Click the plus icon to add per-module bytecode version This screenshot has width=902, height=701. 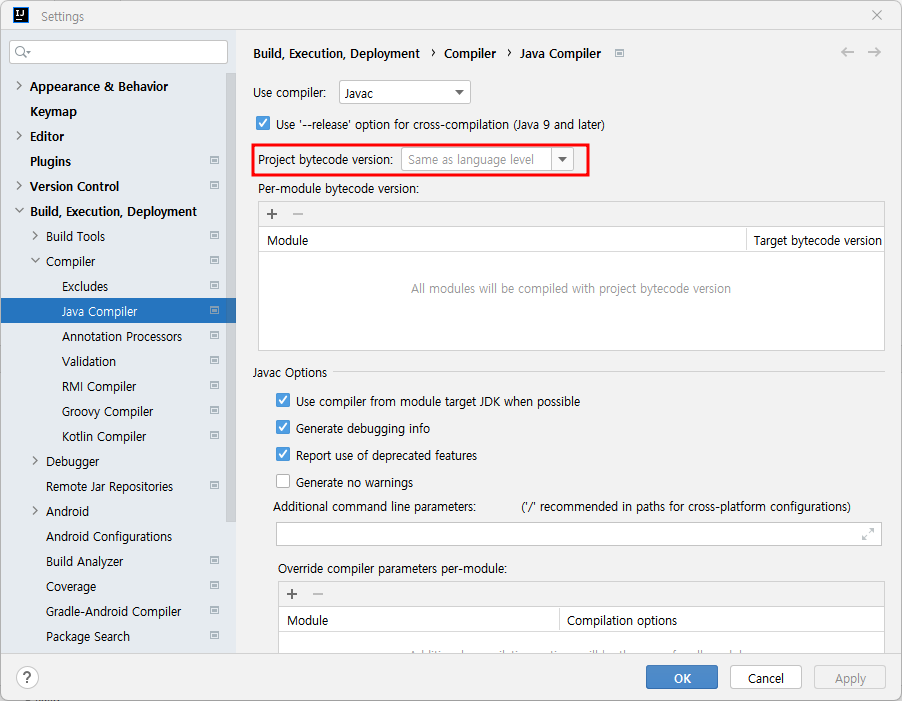point(272,214)
